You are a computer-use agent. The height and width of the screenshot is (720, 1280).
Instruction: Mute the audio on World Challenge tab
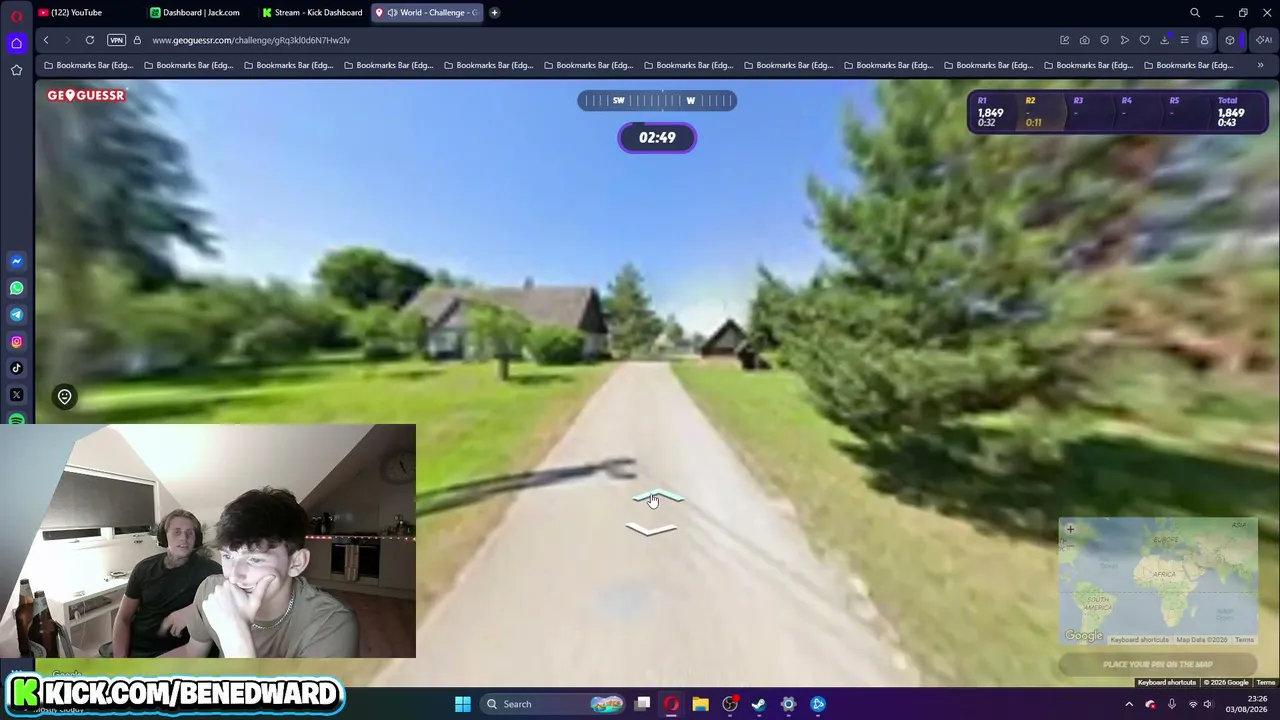point(392,13)
